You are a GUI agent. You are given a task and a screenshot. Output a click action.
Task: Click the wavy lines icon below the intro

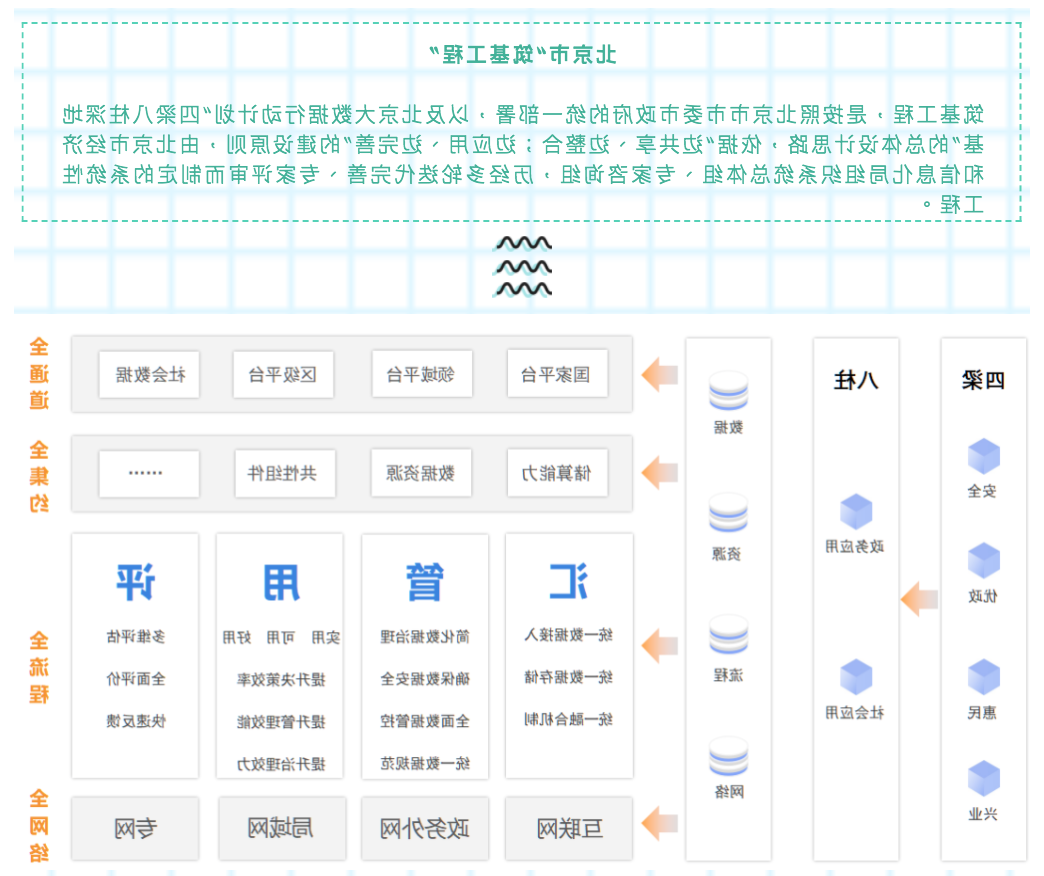(523, 266)
